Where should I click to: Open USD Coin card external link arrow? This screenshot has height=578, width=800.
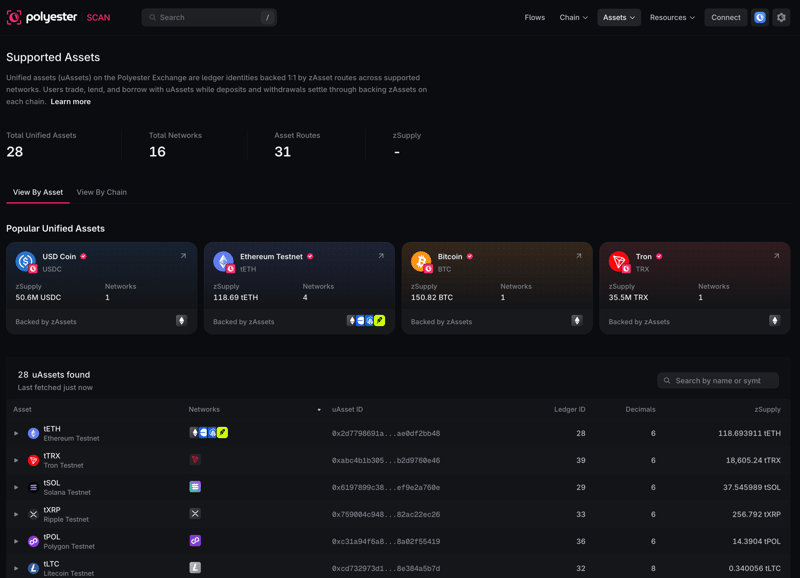[x=183, y=256]
